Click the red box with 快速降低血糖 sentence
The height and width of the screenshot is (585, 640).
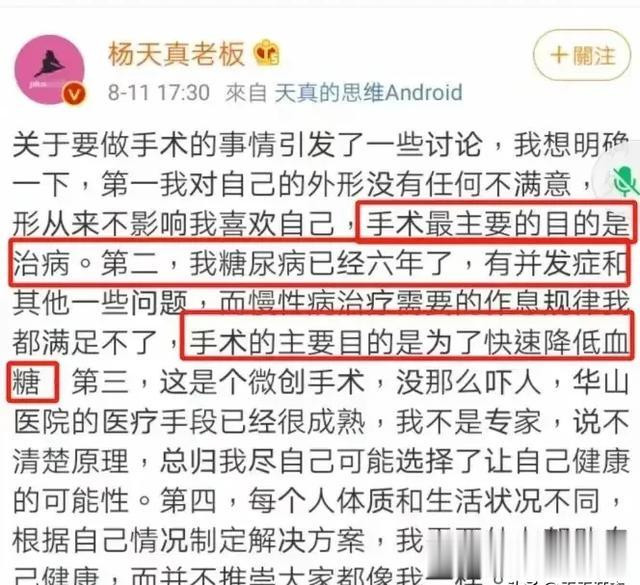point(407,336)
